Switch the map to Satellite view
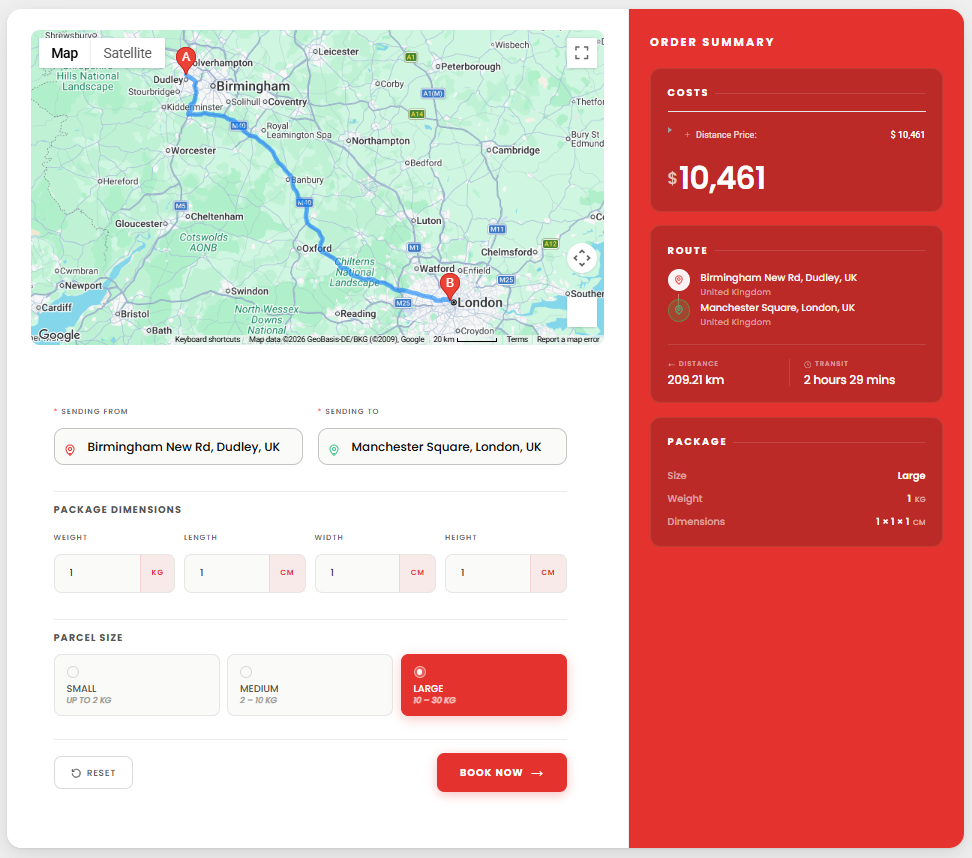The height and width of the screenshot is (858, 972). coord(127,53)
